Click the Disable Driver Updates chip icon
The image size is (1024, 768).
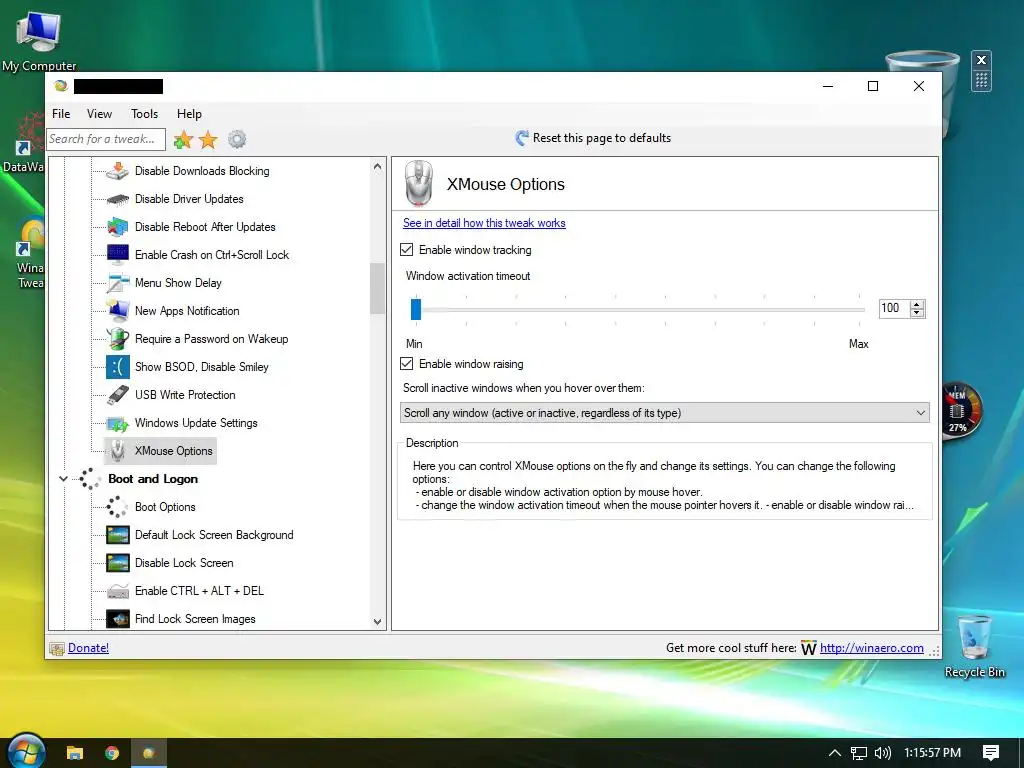point(118,199)
